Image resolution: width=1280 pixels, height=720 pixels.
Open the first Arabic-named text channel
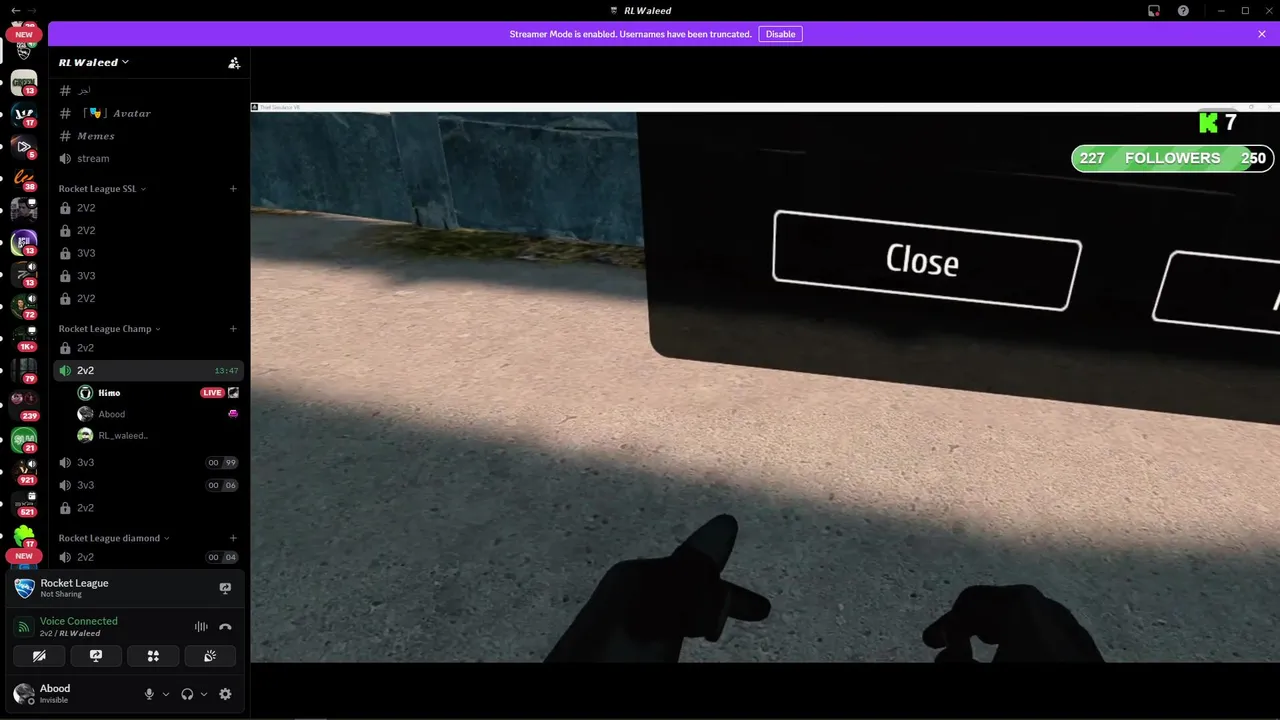tap(148, 90)
